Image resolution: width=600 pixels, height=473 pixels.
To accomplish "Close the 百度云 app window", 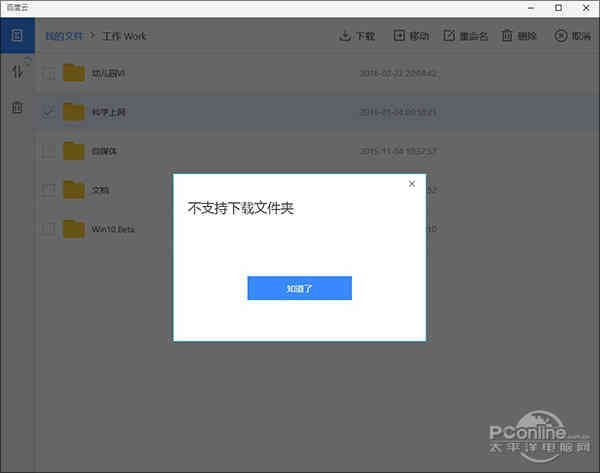I will pos(586,8).
